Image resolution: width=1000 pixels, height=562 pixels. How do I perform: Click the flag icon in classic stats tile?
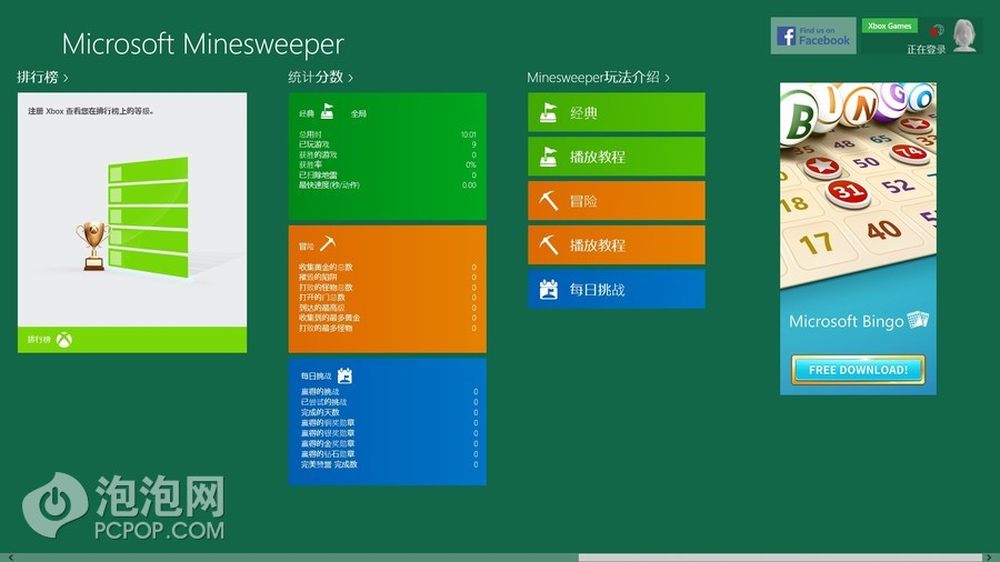pyautogui.click(x=327, y=112)
